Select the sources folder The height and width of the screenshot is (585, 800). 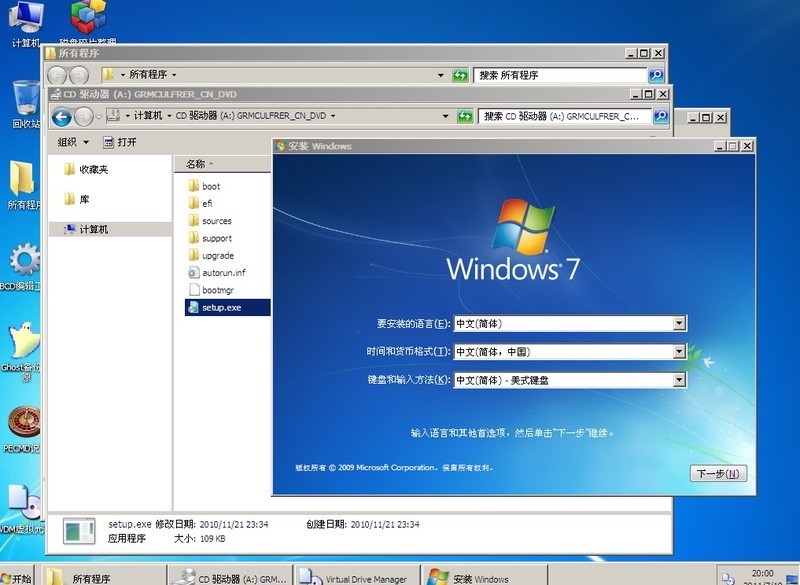(210, 221)
